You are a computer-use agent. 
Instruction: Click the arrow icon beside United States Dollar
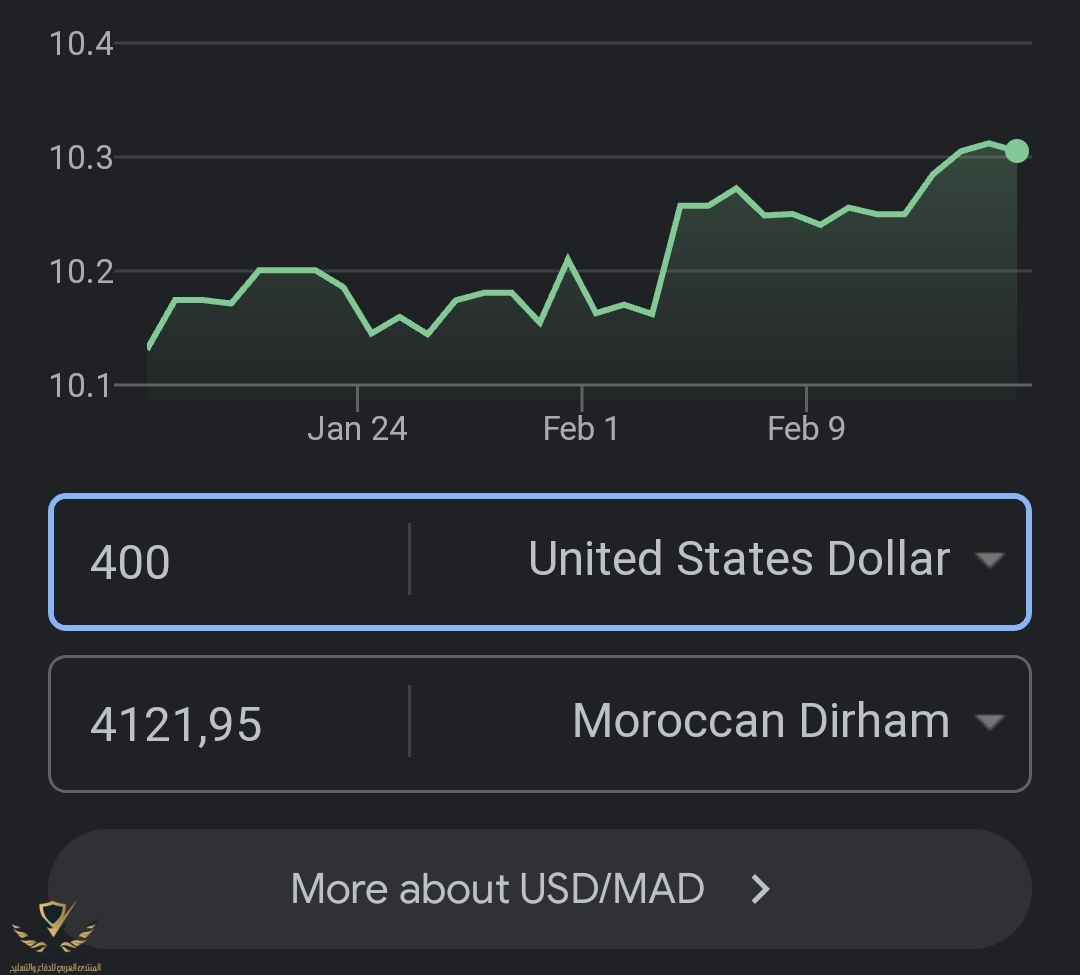(989, 560)
